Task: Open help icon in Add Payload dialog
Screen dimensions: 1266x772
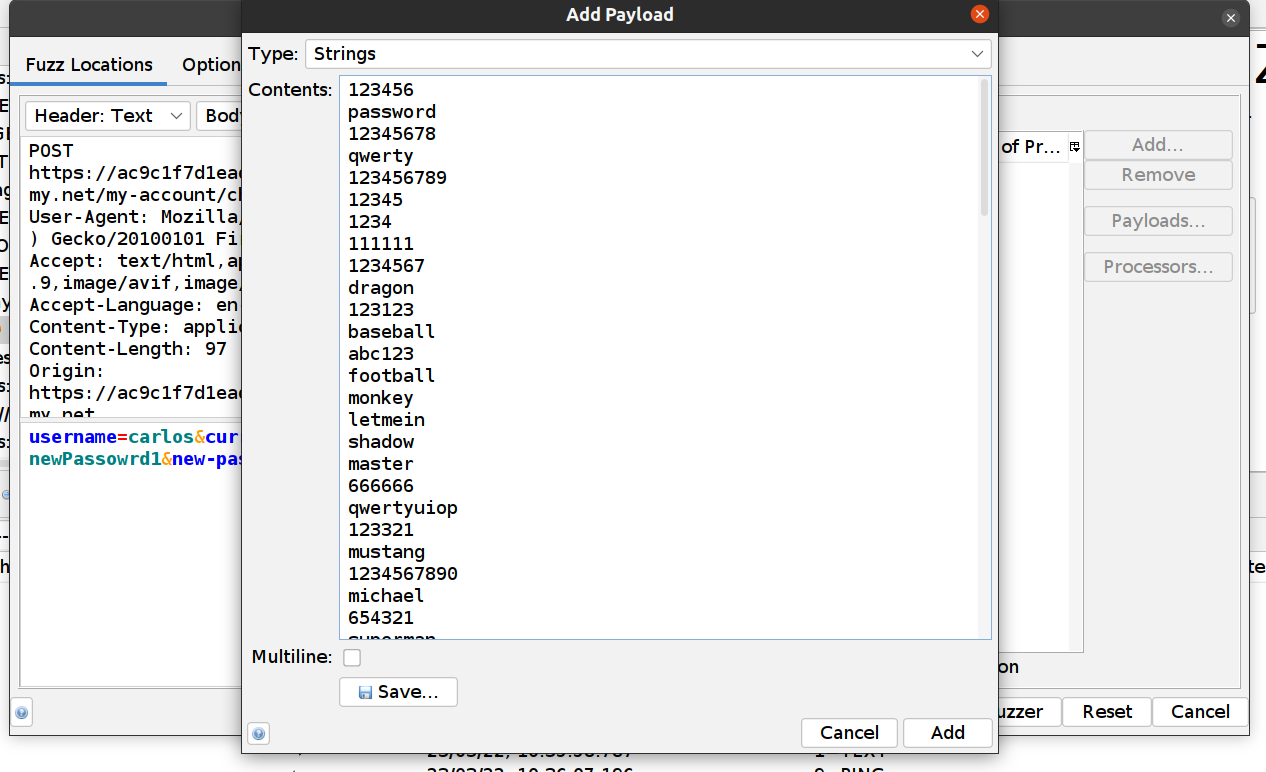Action: (259, 734)
